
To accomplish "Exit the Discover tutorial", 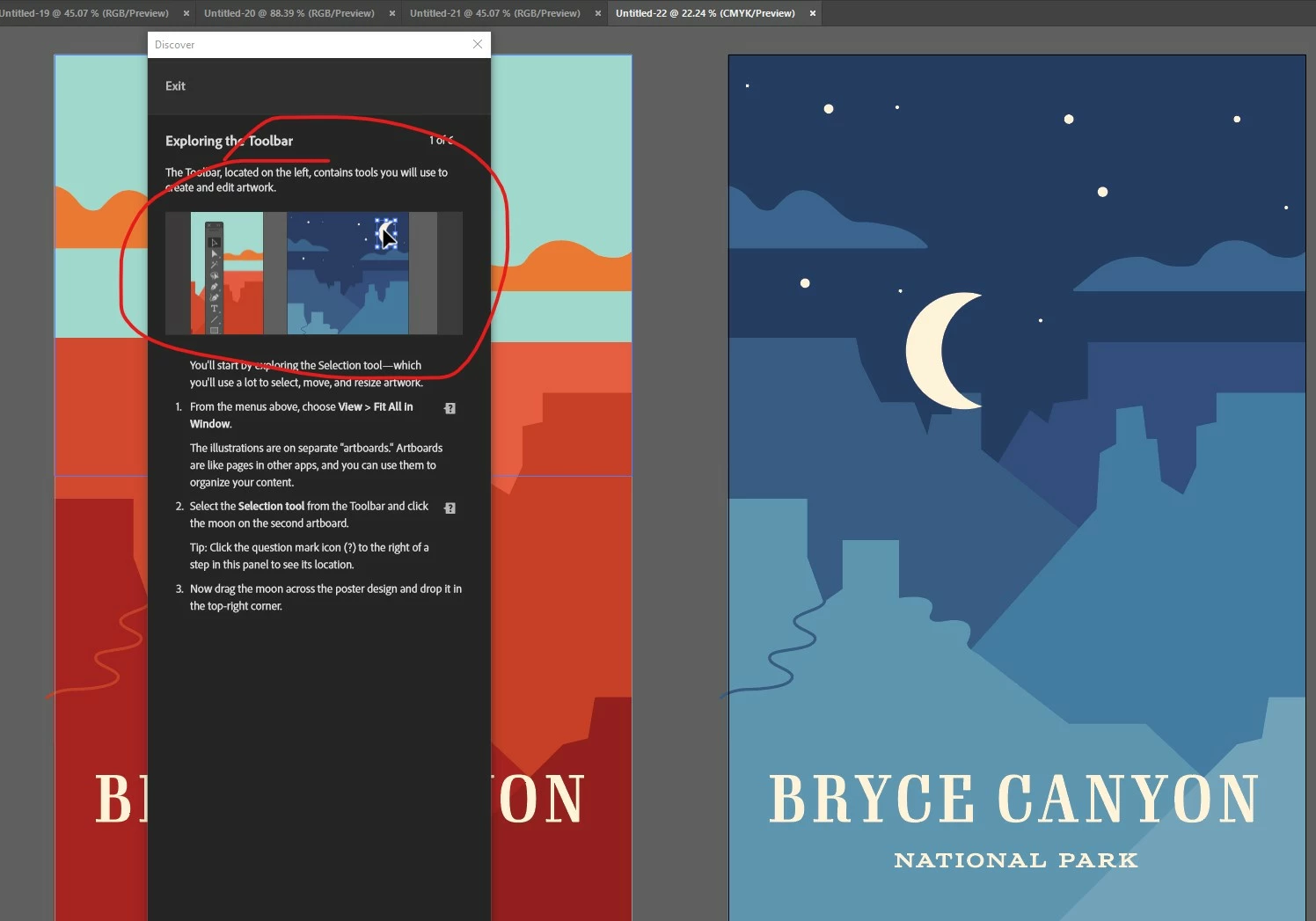I will 175,86.
